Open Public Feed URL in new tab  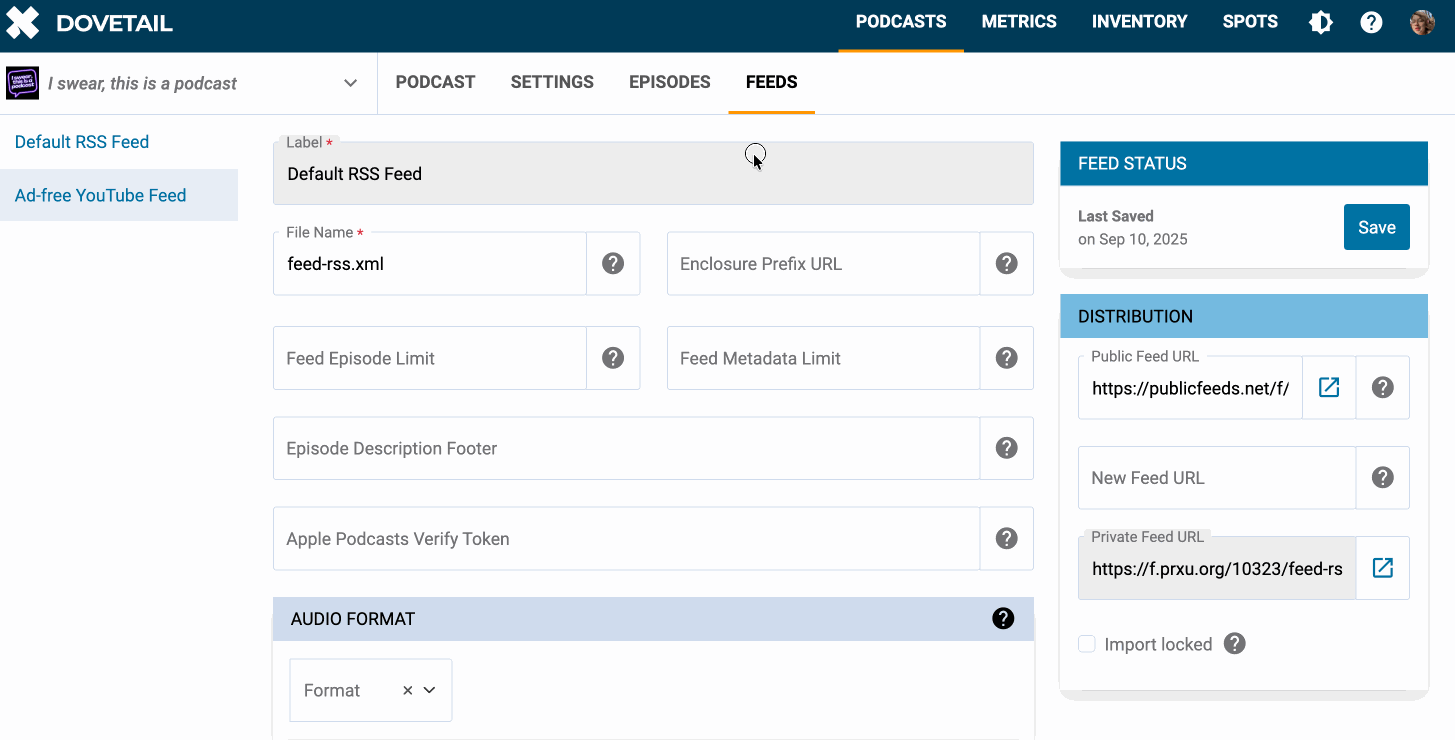pos(1329,388)
